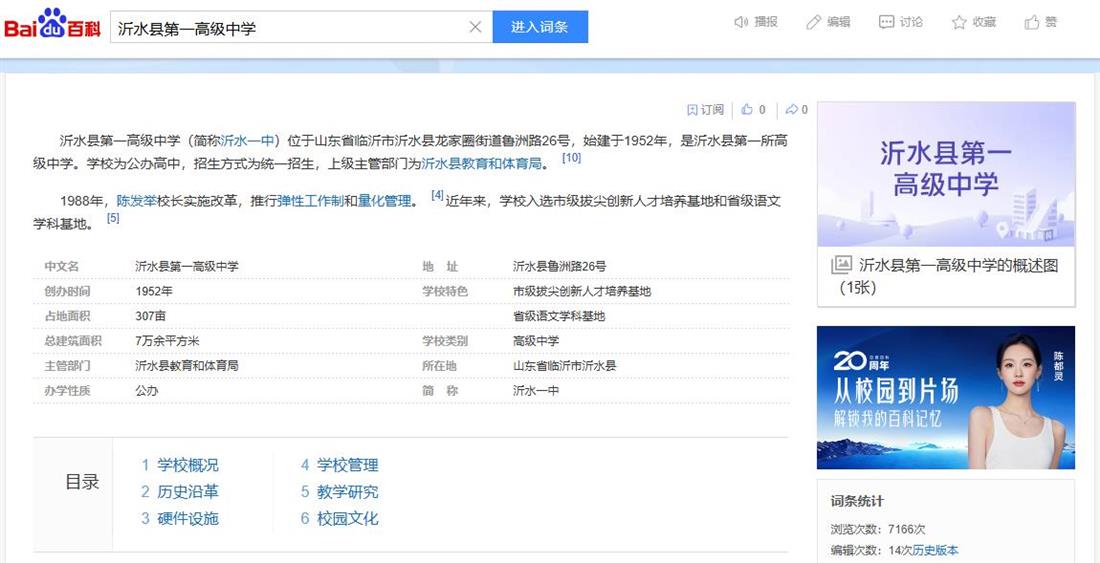Image resolution: width=1100 pixels, height=563 pixels.
Task: Open the 弹性工作制 link
Action: pos(310,201)
